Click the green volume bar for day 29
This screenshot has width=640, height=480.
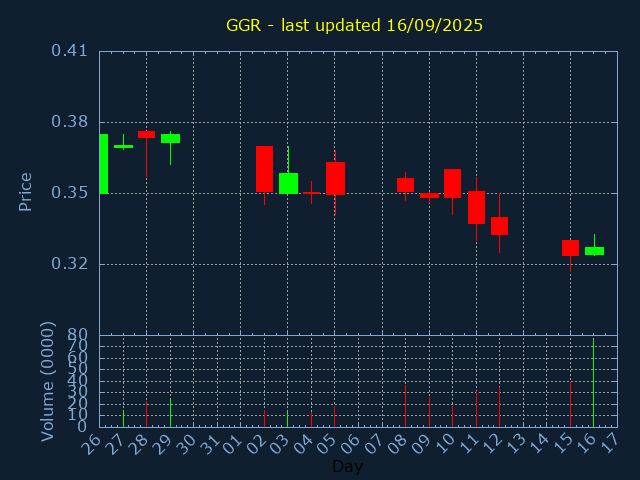pyautogui.click(x=170, y=413)
